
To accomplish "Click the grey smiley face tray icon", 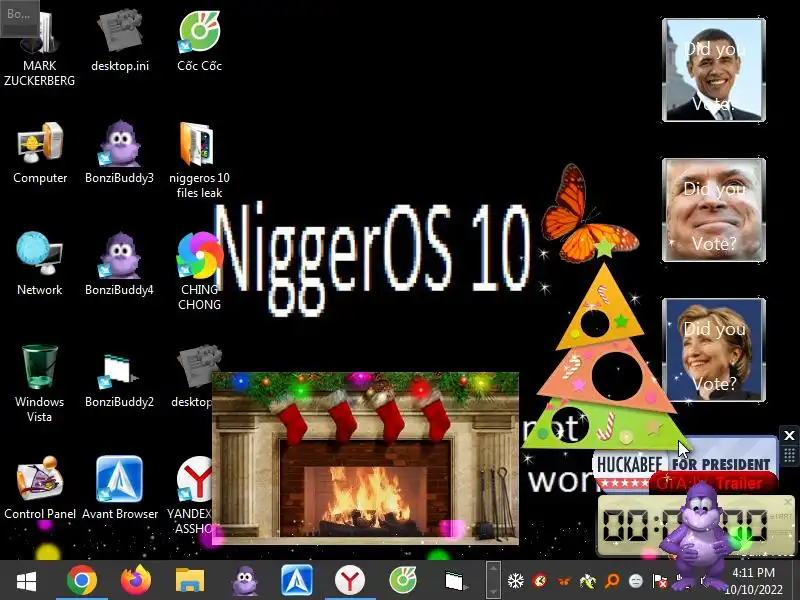I will 636,581.
